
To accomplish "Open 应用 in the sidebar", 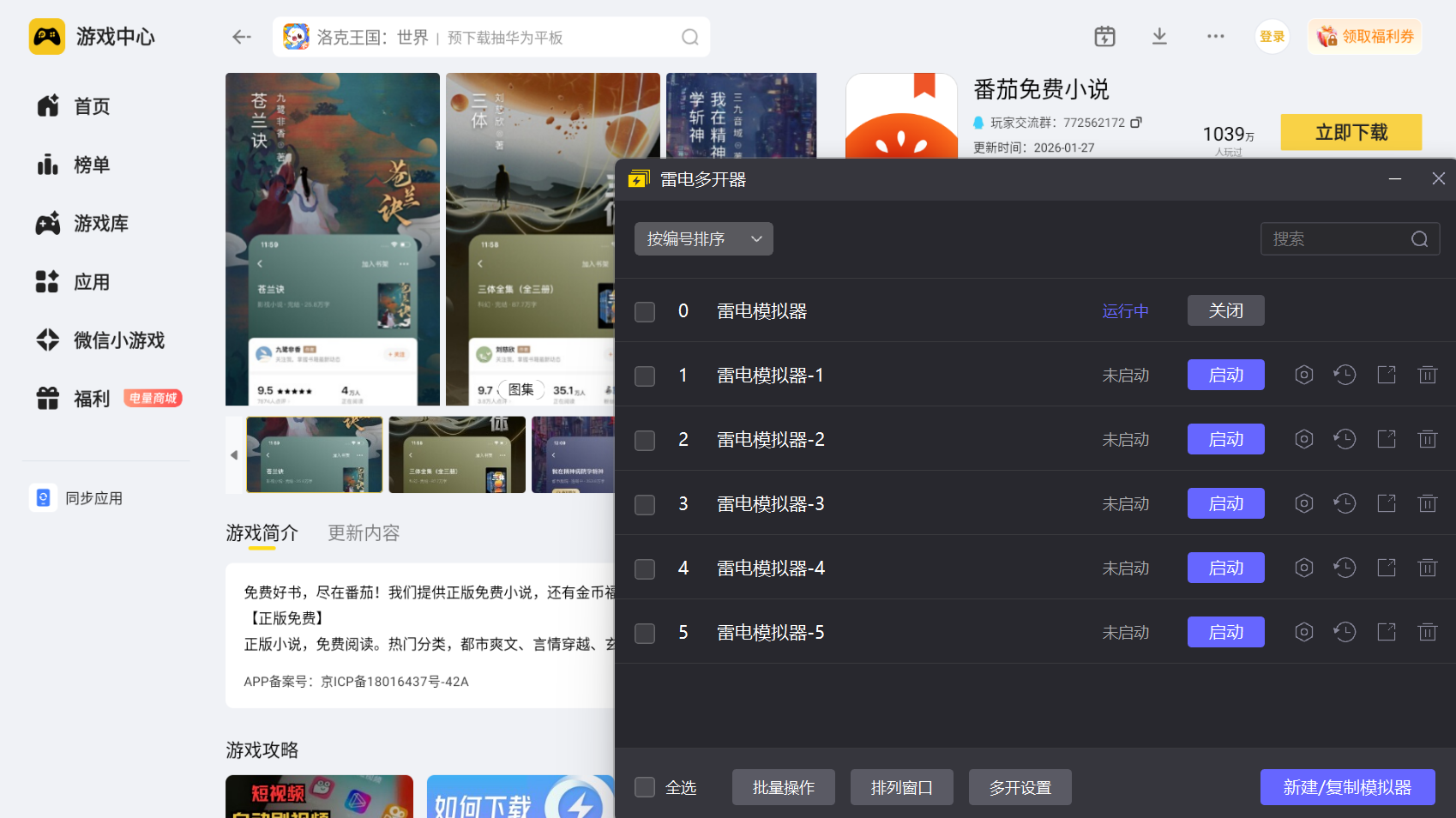I will click(74, 281).
